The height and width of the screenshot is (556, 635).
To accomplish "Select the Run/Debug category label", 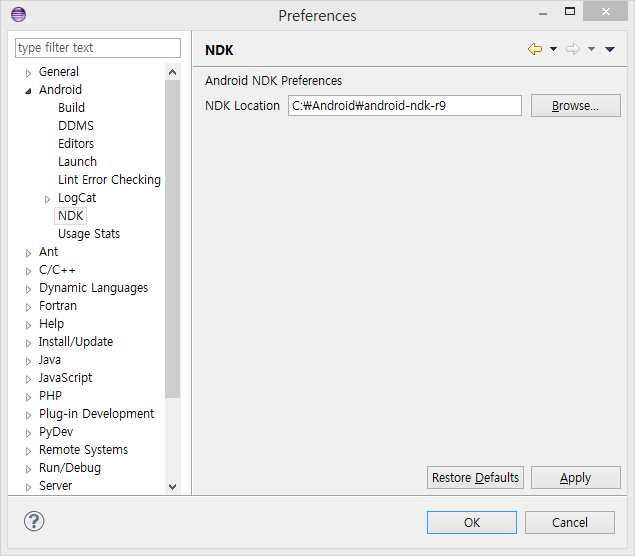I will [70, 468].
